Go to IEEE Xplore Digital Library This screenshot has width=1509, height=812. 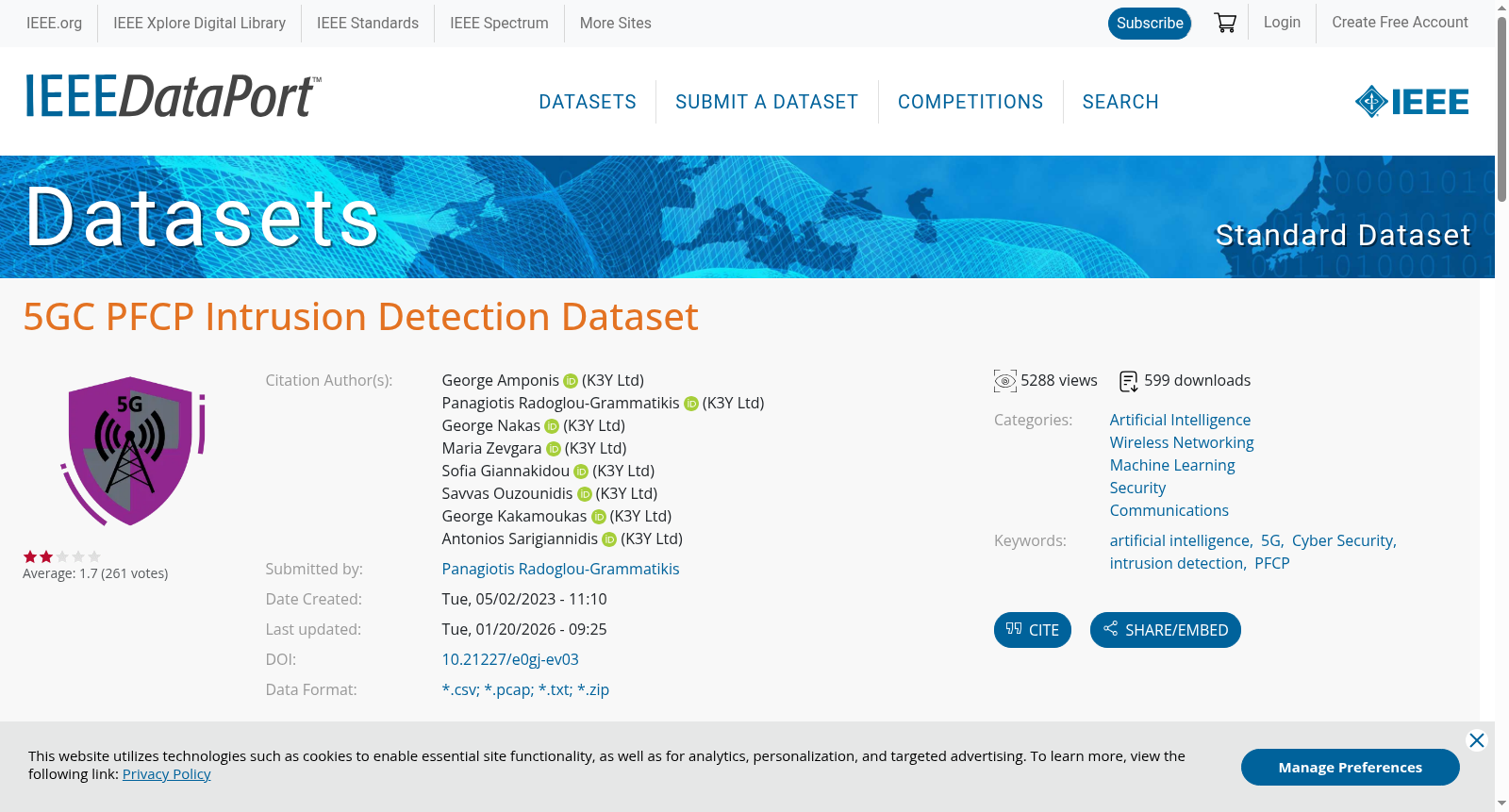tap(200, 23)
